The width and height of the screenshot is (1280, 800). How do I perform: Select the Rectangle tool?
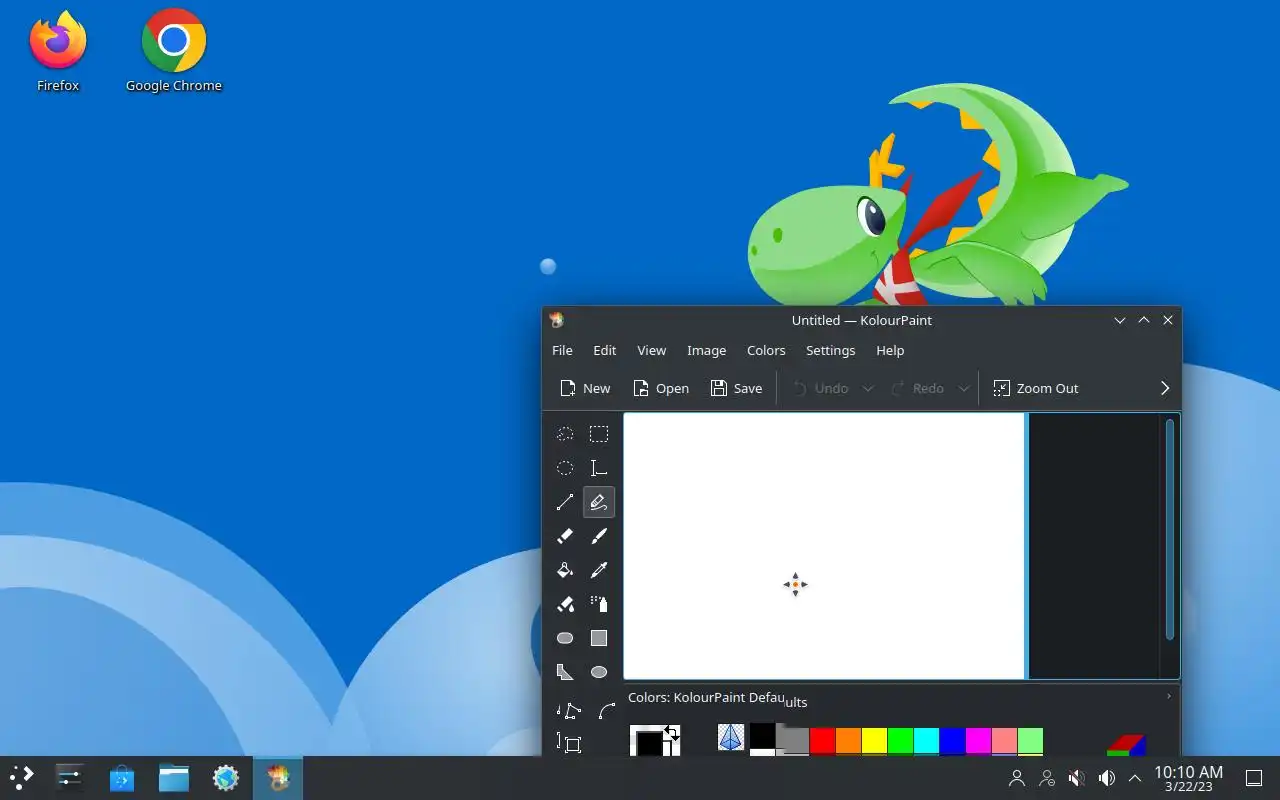click(x=599, y=638)
